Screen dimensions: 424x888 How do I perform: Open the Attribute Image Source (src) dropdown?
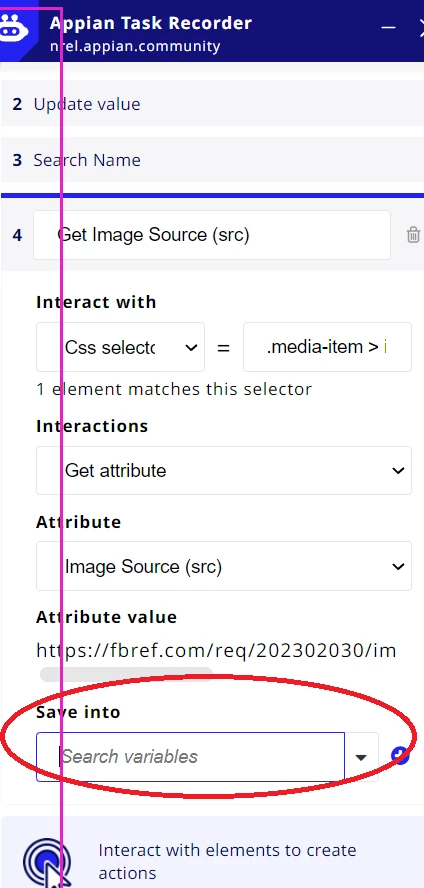(224, 566)
